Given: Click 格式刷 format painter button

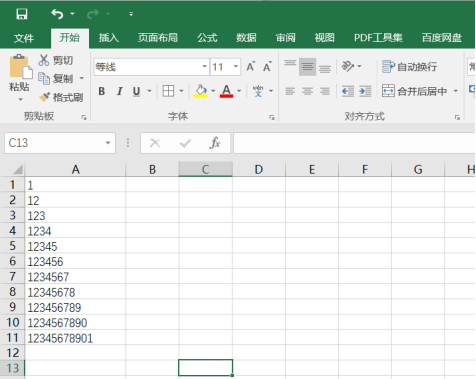Looking at the screenshot, I should point(61,97).
